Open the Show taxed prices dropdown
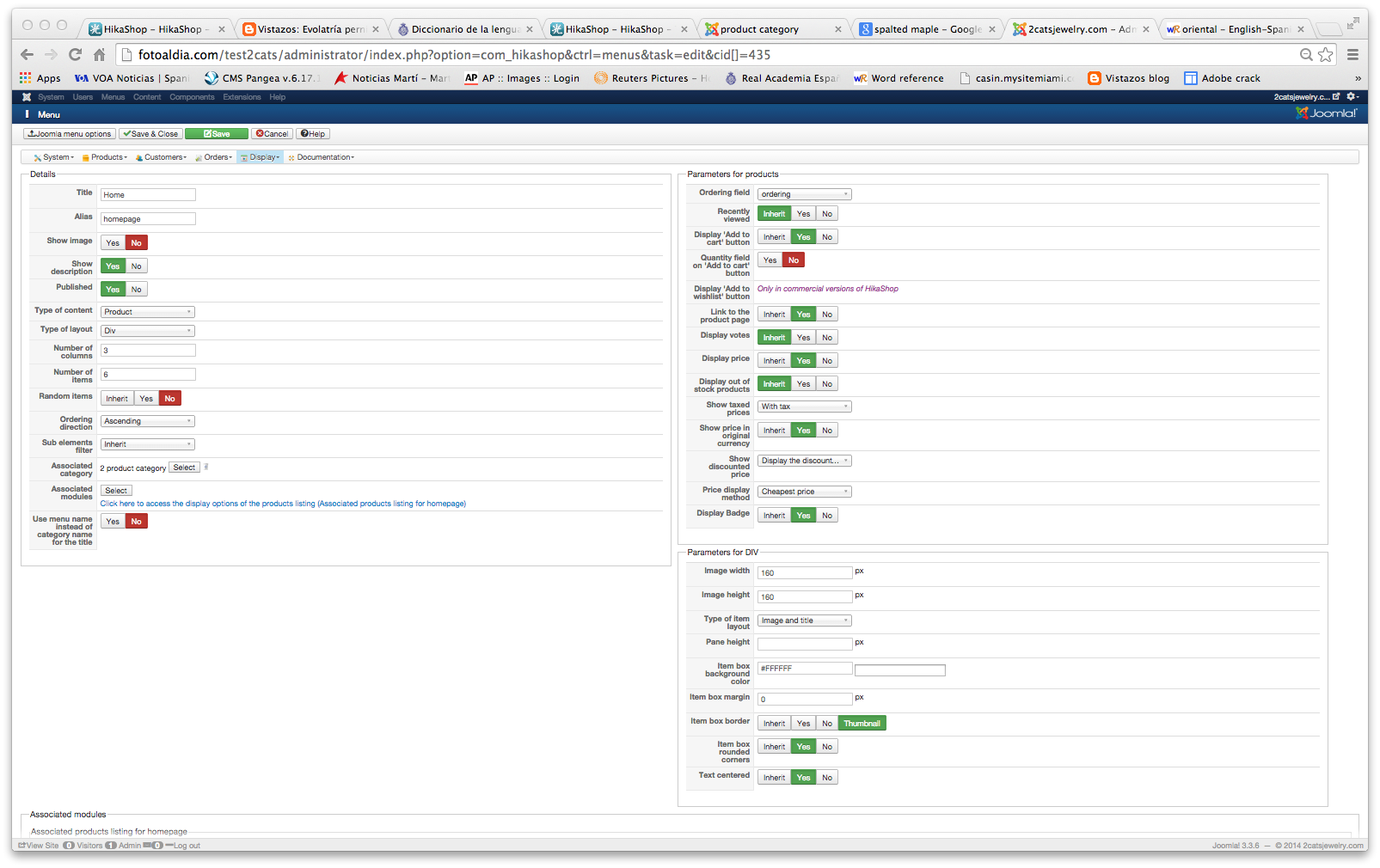1380x868 pixels. click(805, 406)
